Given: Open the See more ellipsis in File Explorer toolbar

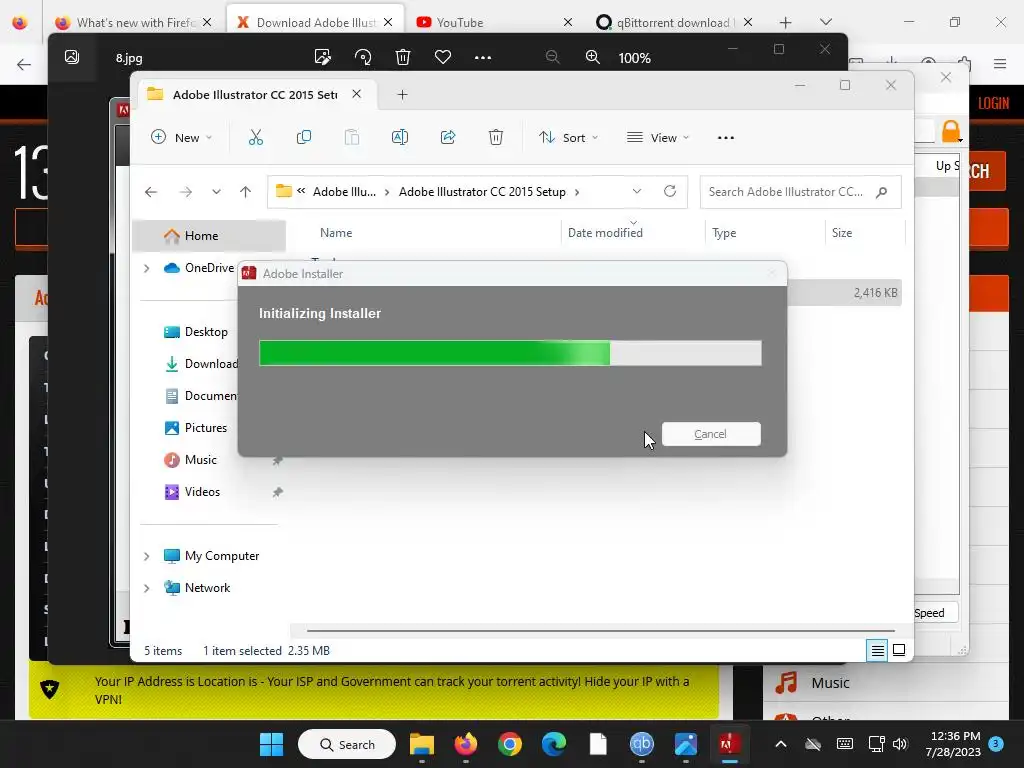Looking at the screenshot, I should [726, 138].
